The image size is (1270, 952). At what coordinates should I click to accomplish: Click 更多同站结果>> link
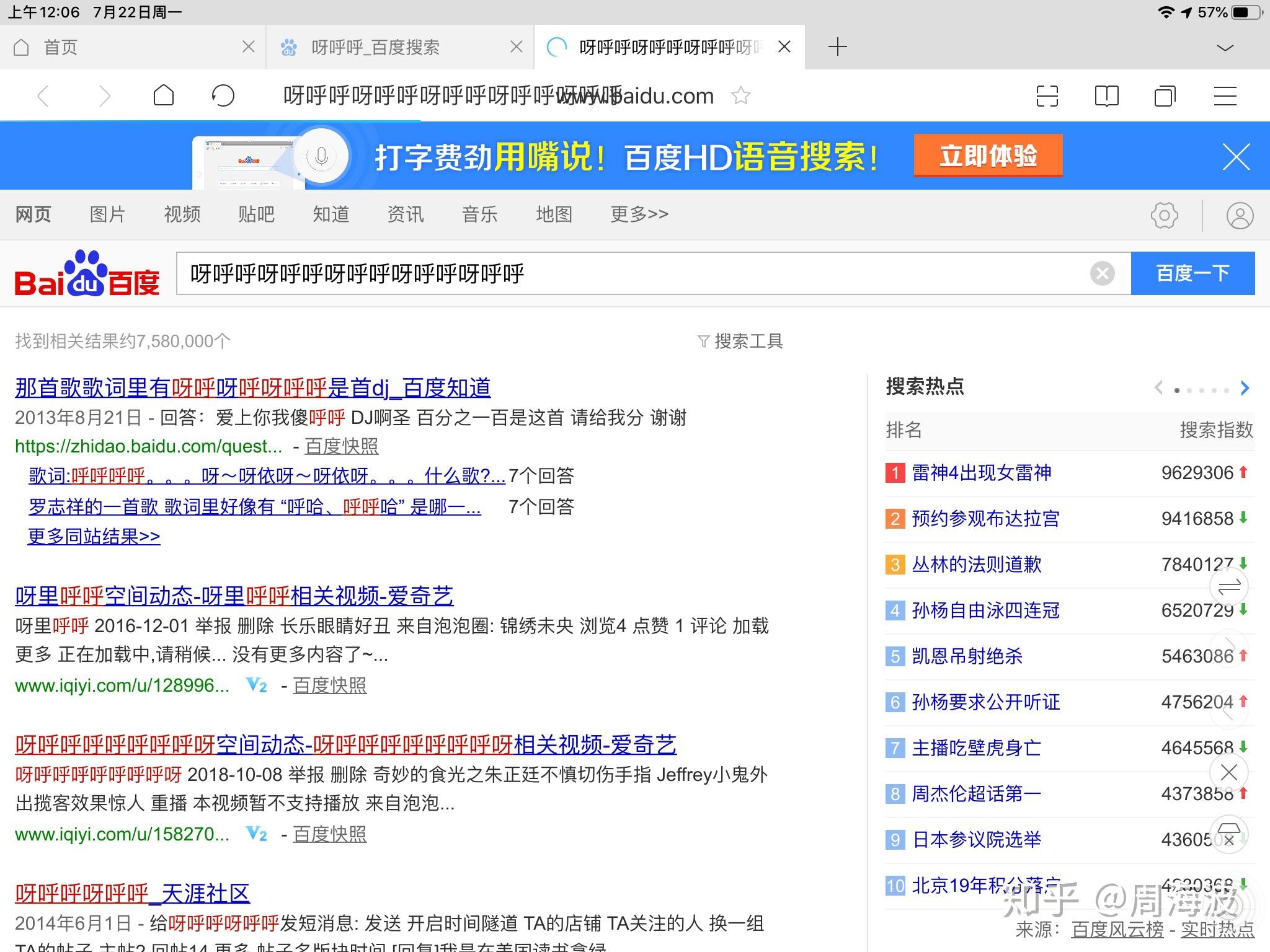pyautogui.click(x=94, y=537)
